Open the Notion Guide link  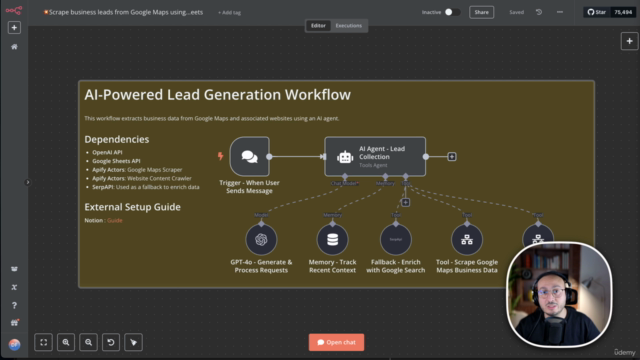coord(115,220)
